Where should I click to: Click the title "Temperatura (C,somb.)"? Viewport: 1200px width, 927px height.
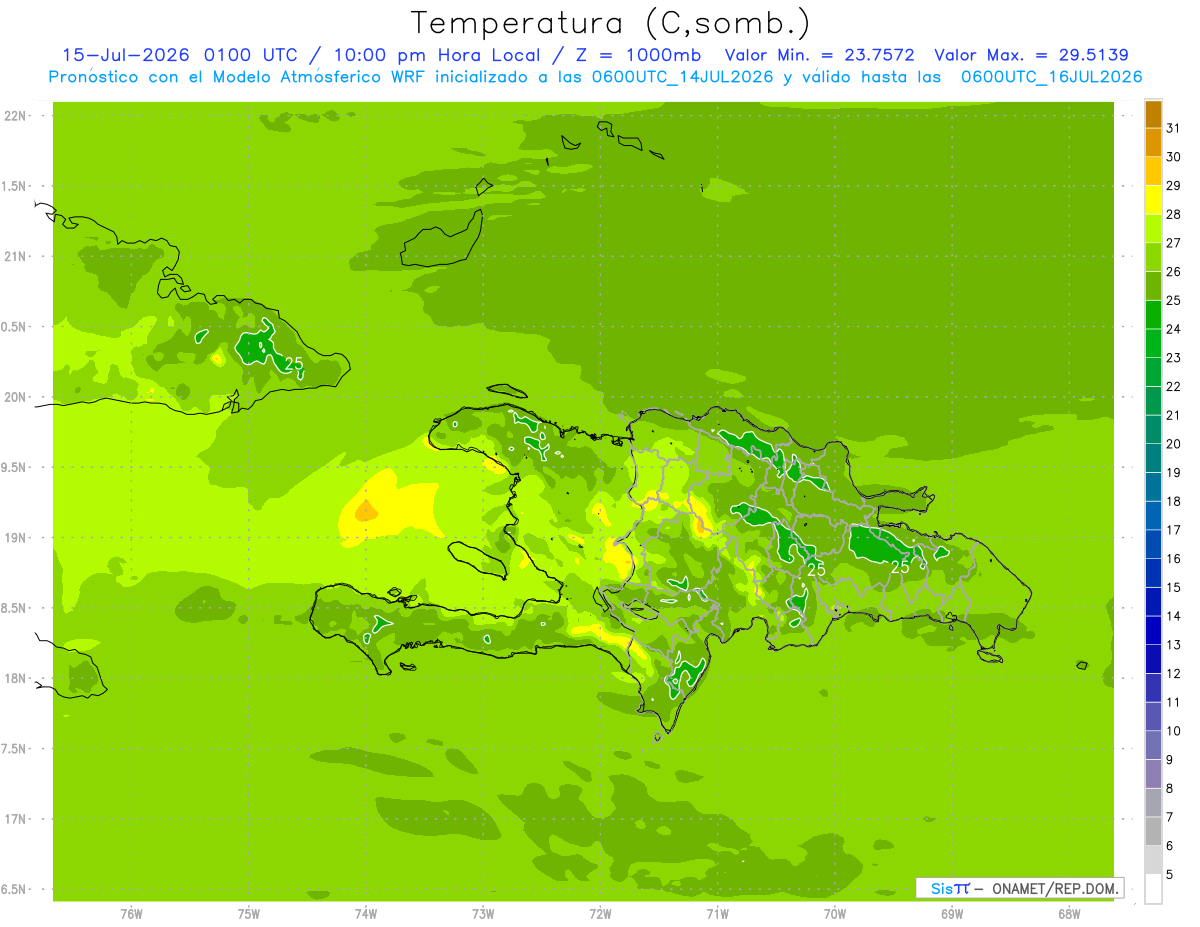point(610,23)
